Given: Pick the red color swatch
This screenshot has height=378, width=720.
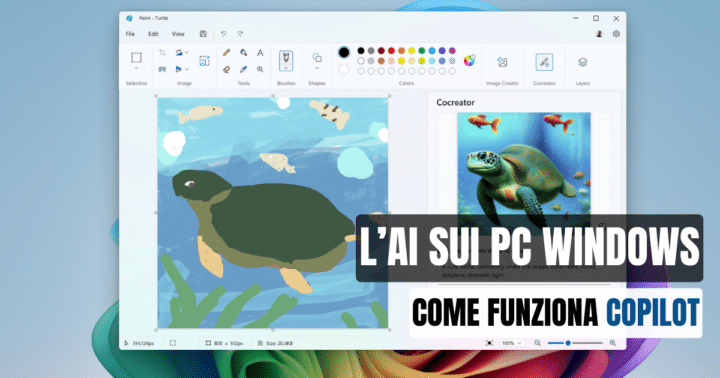Looking at the screenshot, I should (391, 51).
